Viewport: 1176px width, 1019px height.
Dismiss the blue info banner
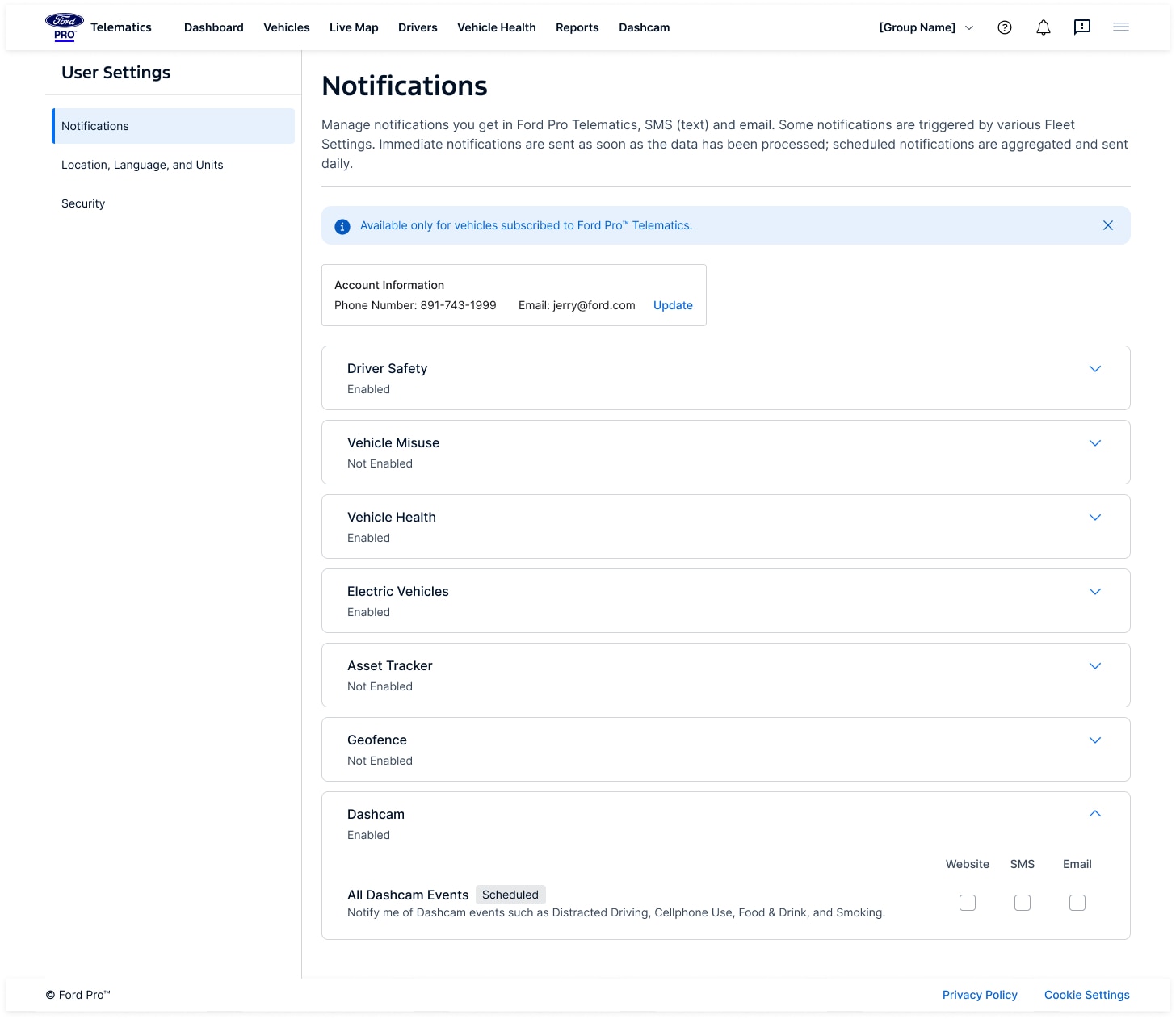pyautogui.click(x=1107, y=225)
